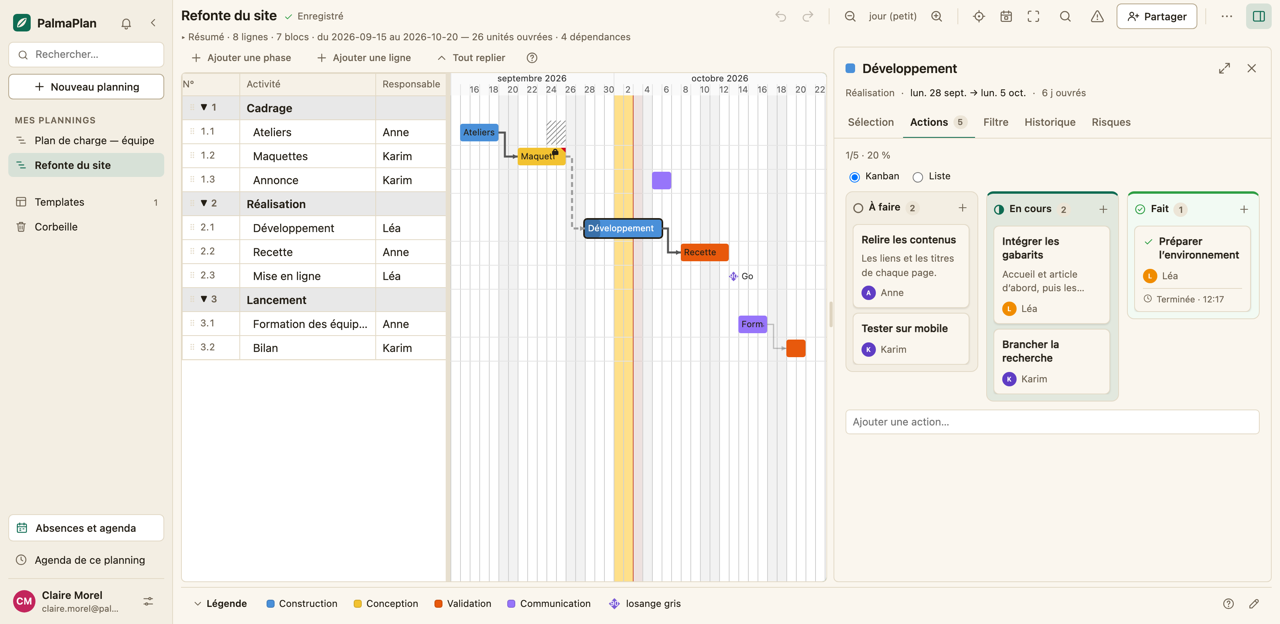1280x624 pixels.
Task: Open Agenda de ce planning
Action: (86, 560)
